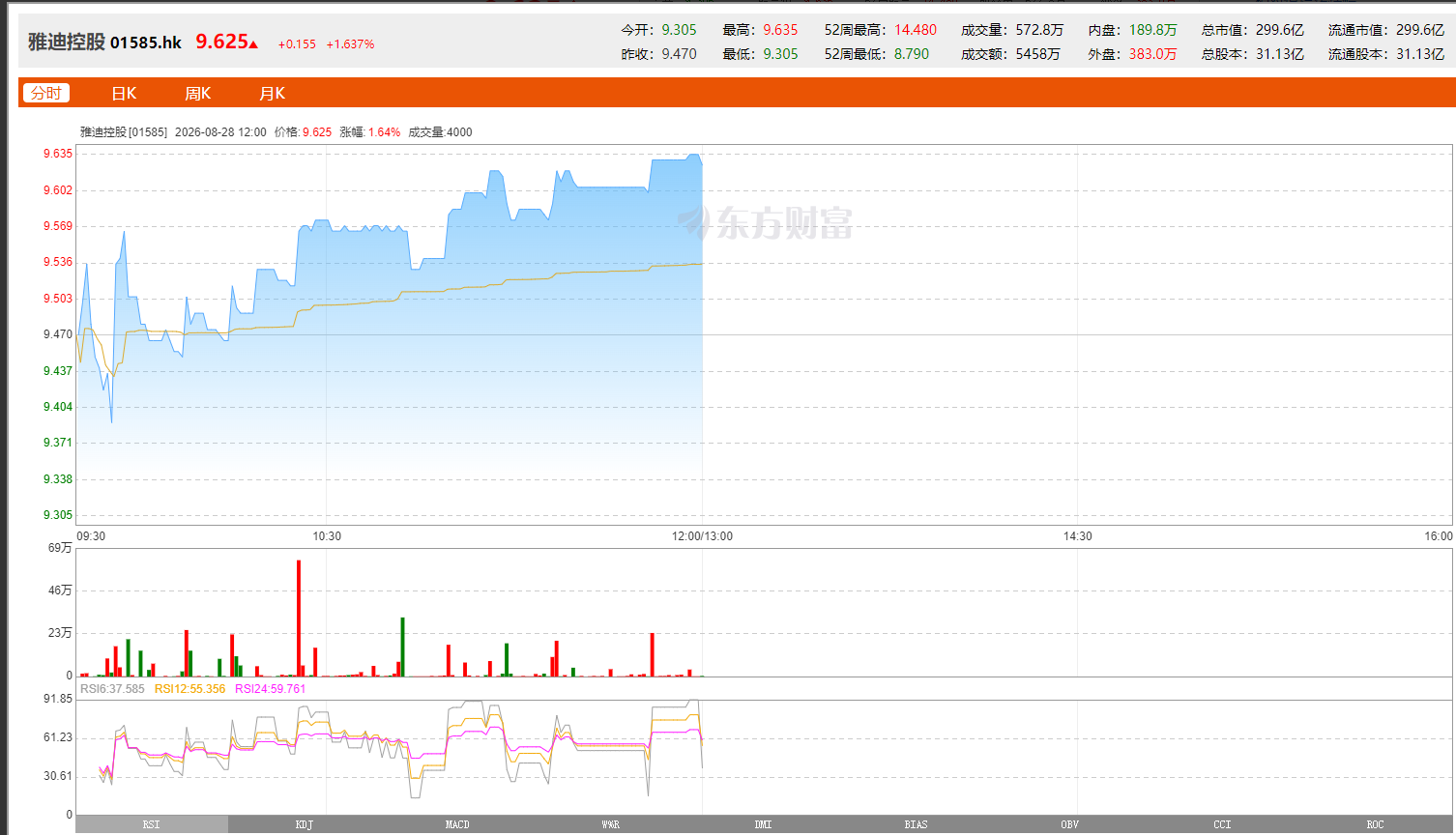This screenshot has width=1456, height=835.
Task: Switch to the 日K daily chart tab
Action: pyautogui.click(x=124, y=93)
